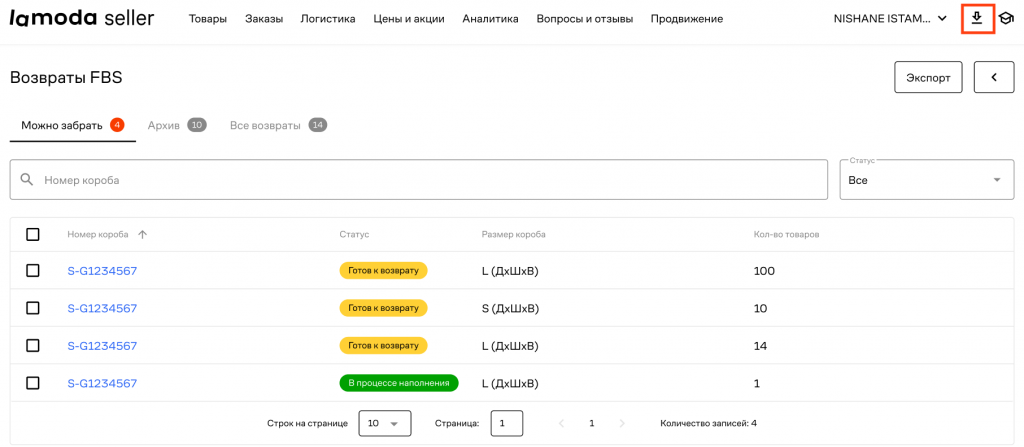
Task: Open box link in the 10-item row
Action: (102, 308)
